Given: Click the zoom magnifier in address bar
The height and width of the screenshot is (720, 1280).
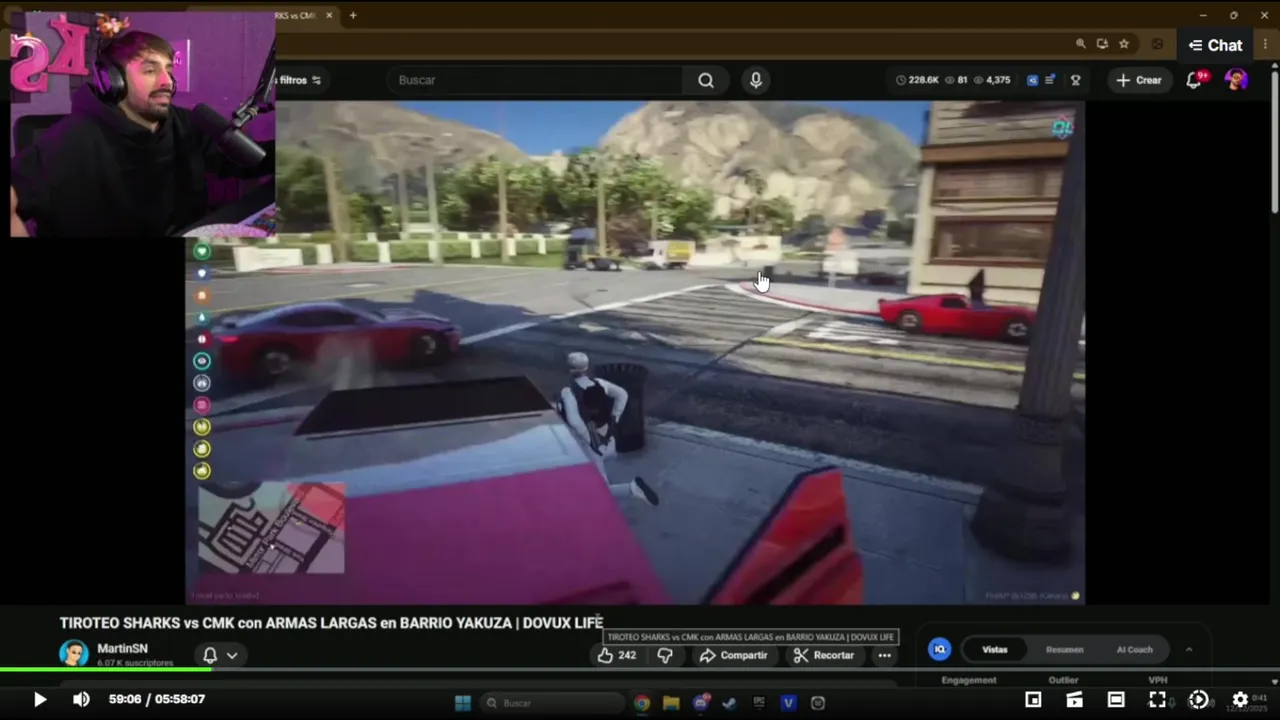Looking at the screenshot, I should (1080, 44).
